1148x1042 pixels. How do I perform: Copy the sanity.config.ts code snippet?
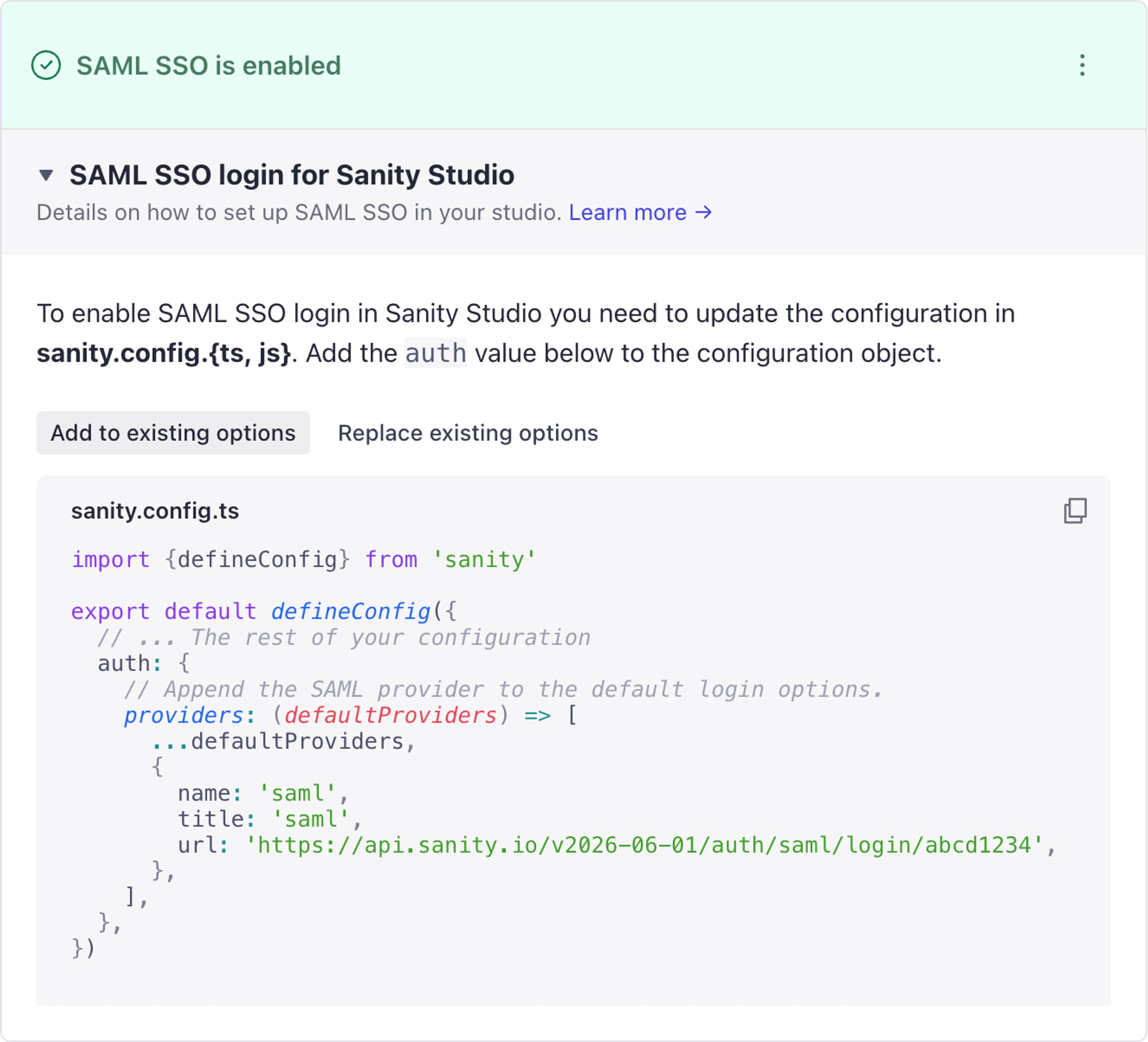1075,510
